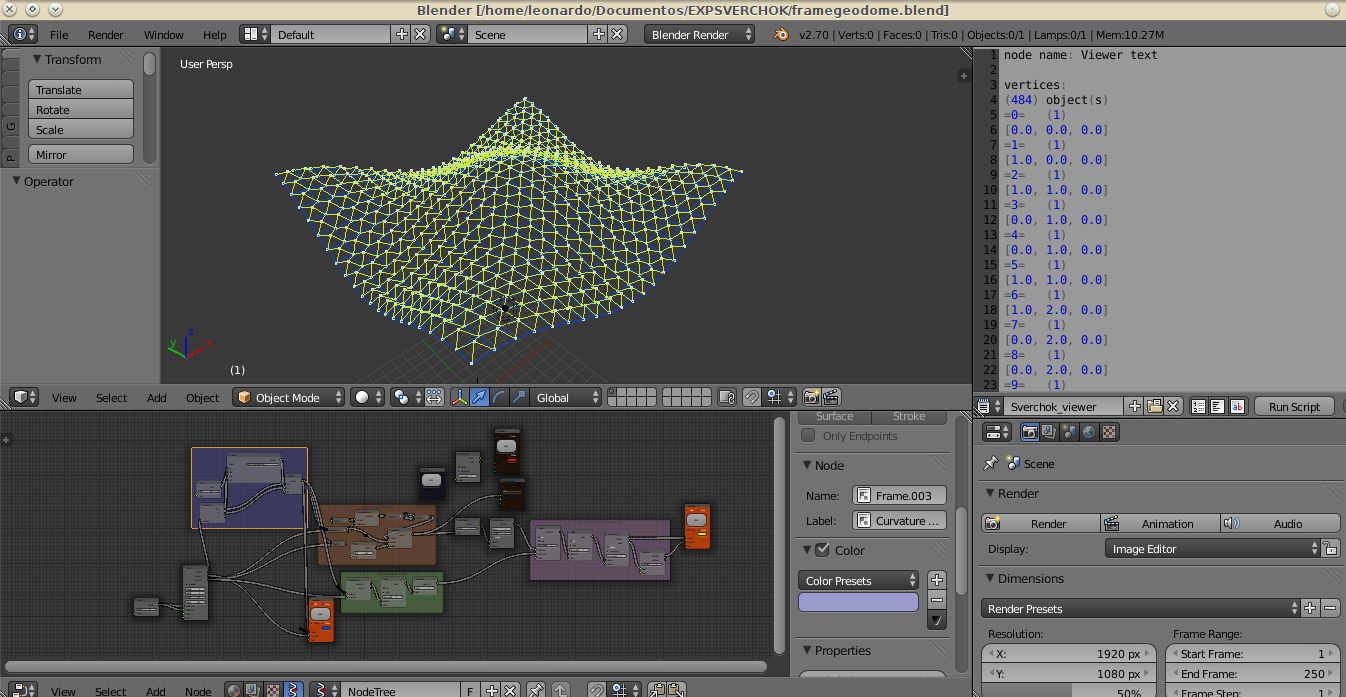Pin the Scene context in Properties
Viewport: 1346px width, 697px height.
pyautogui.click(x=991, y=464)
